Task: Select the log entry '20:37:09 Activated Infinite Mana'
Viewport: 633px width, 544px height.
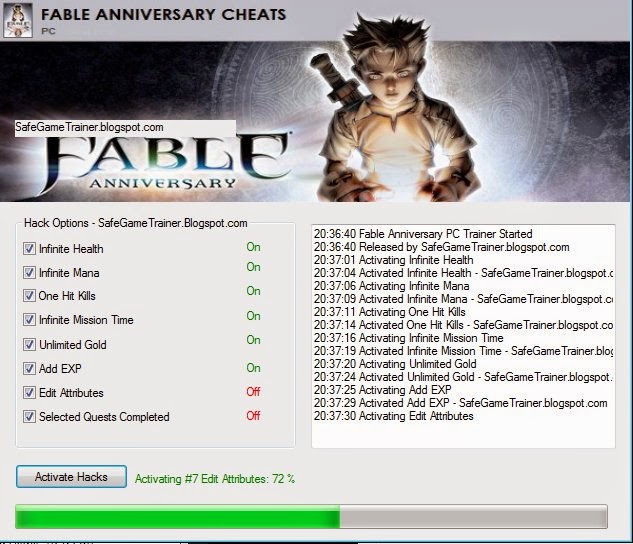Action: click(463, 299)
